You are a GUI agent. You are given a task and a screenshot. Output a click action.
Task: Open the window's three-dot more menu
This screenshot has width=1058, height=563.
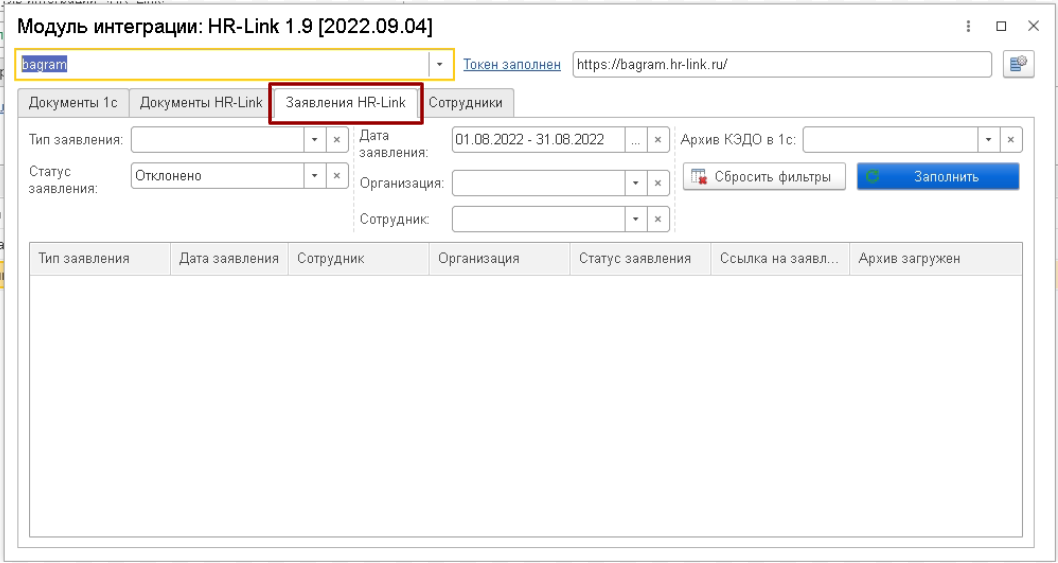tap(968, 26)
